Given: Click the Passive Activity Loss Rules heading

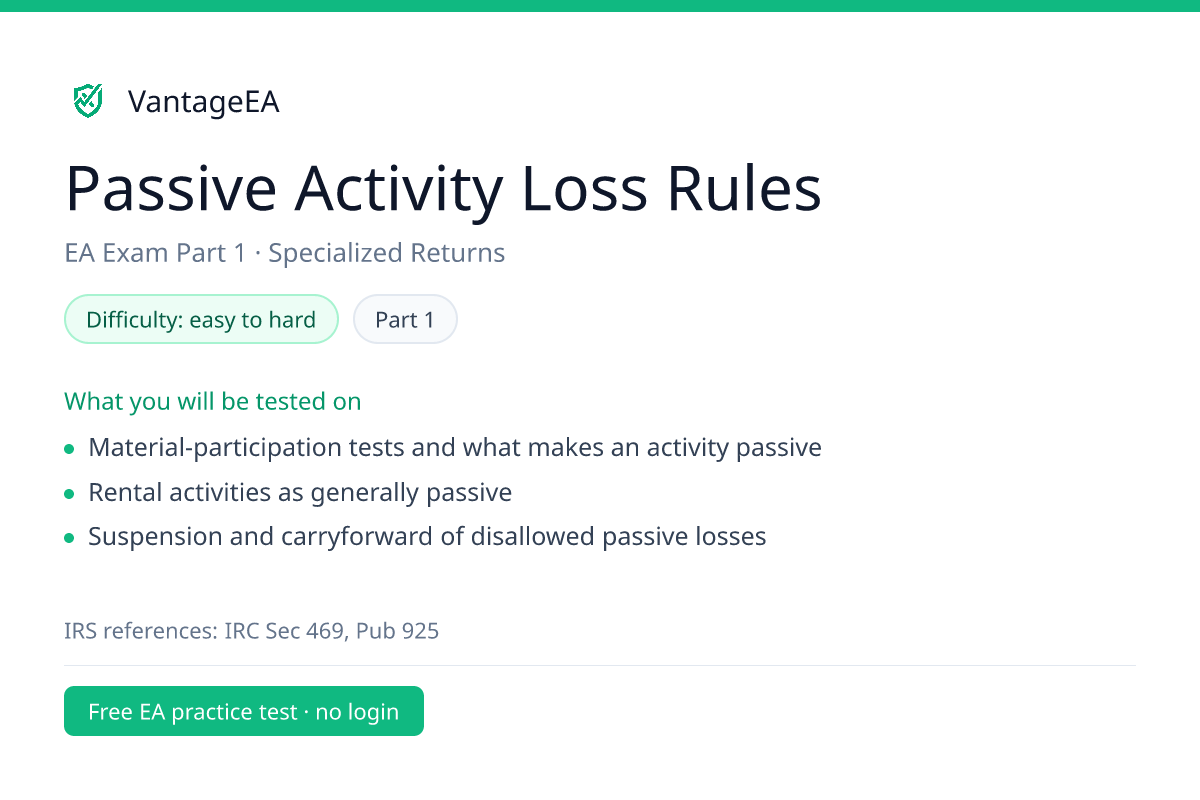Looking at the screenshot, I should pos(443,189).
